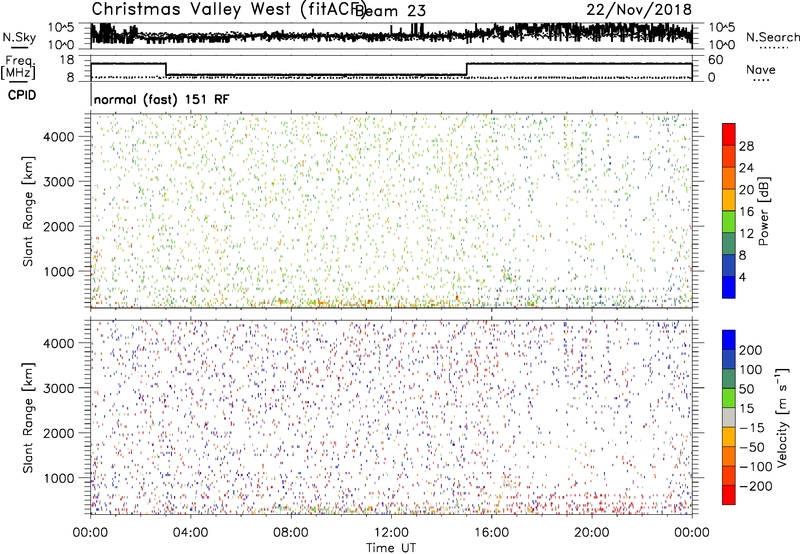Click the 00:00 label at the time axis end
The height and width of the screenshot is (554, 800).
691,533
